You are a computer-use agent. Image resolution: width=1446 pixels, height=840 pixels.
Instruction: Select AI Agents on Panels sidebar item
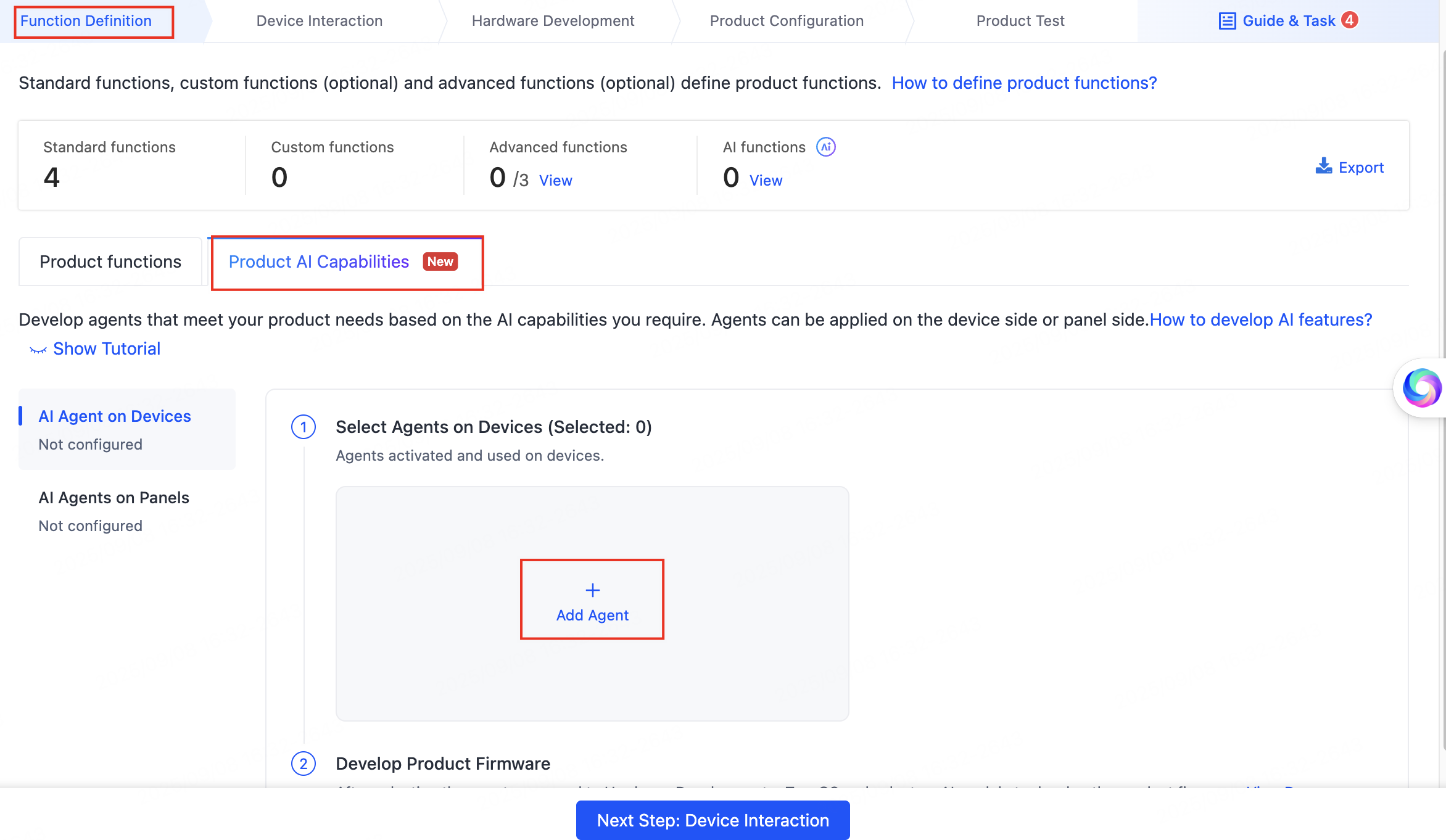pyautogui.click(x=114, y=498)
